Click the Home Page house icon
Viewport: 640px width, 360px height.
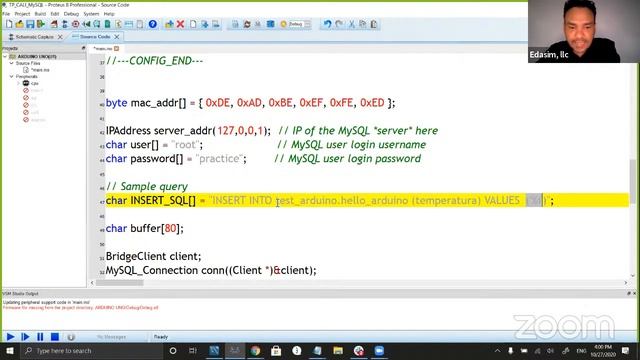point(54,24)
